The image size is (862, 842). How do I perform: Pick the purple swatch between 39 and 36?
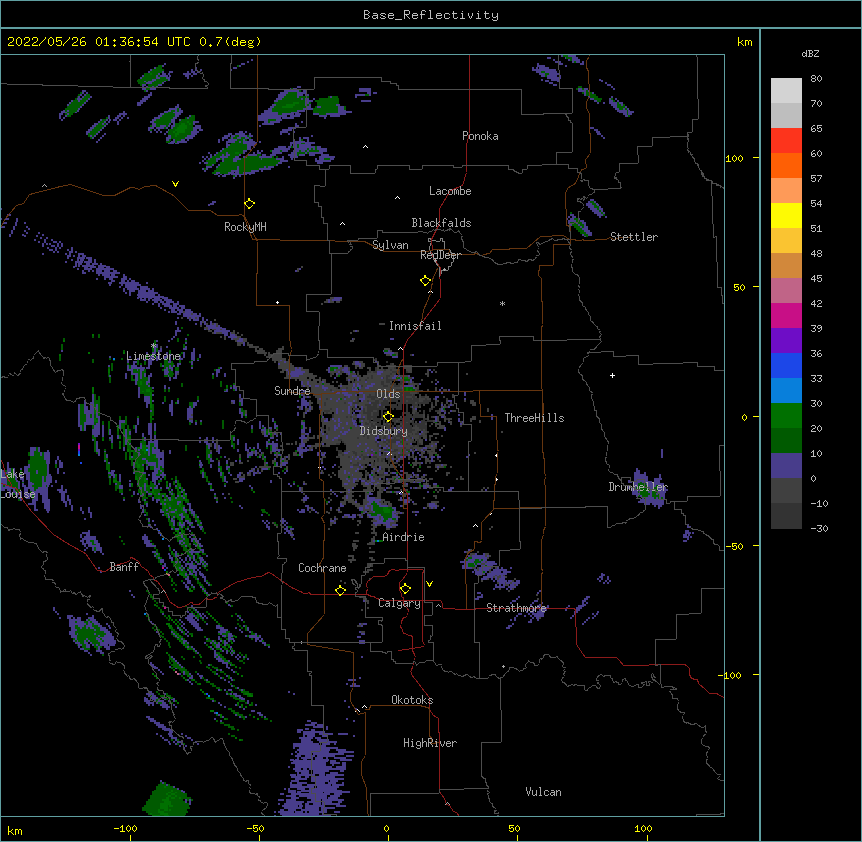(x=786, y=341)
